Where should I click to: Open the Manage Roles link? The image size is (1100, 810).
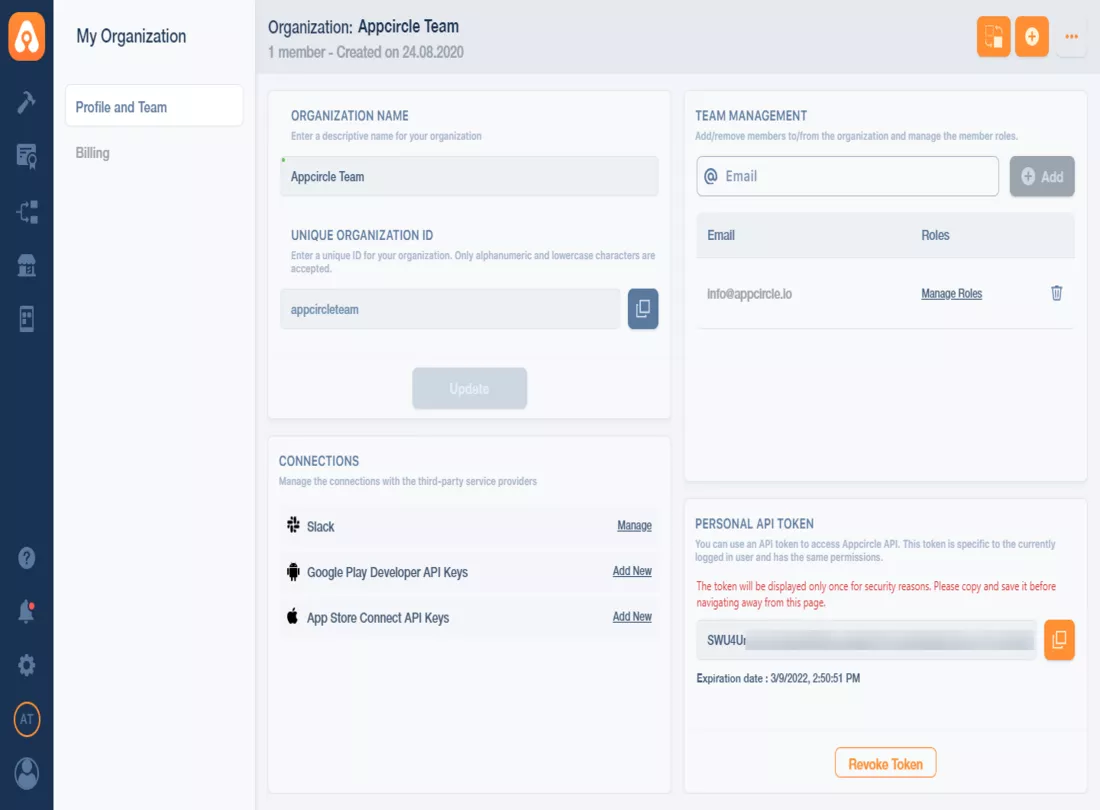(x=951, y=294)
